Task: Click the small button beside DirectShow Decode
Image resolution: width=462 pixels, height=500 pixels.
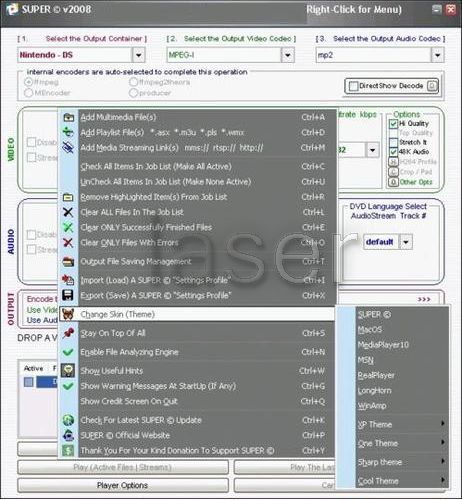Action: point(432,86)
